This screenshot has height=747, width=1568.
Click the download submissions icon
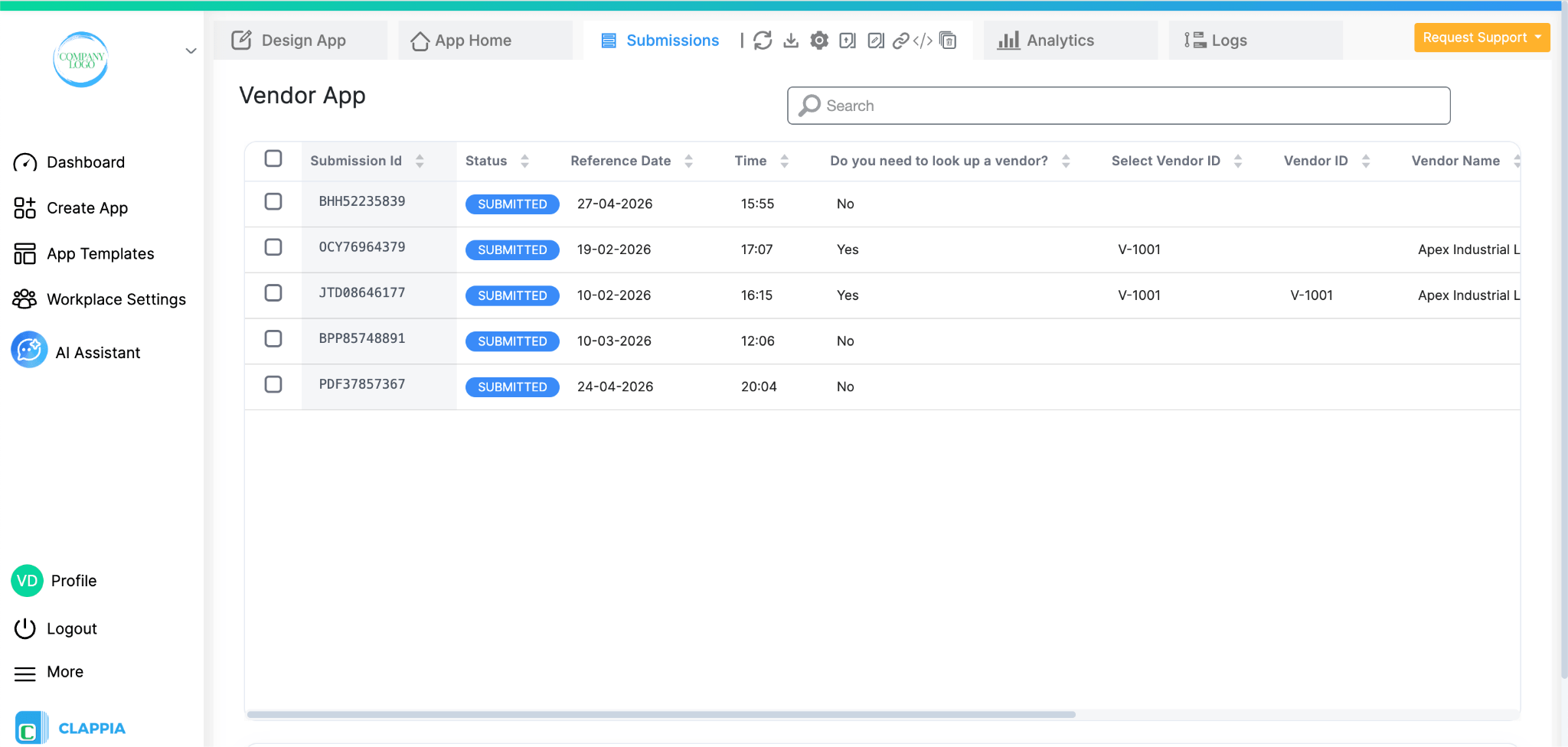coord(791,41)
